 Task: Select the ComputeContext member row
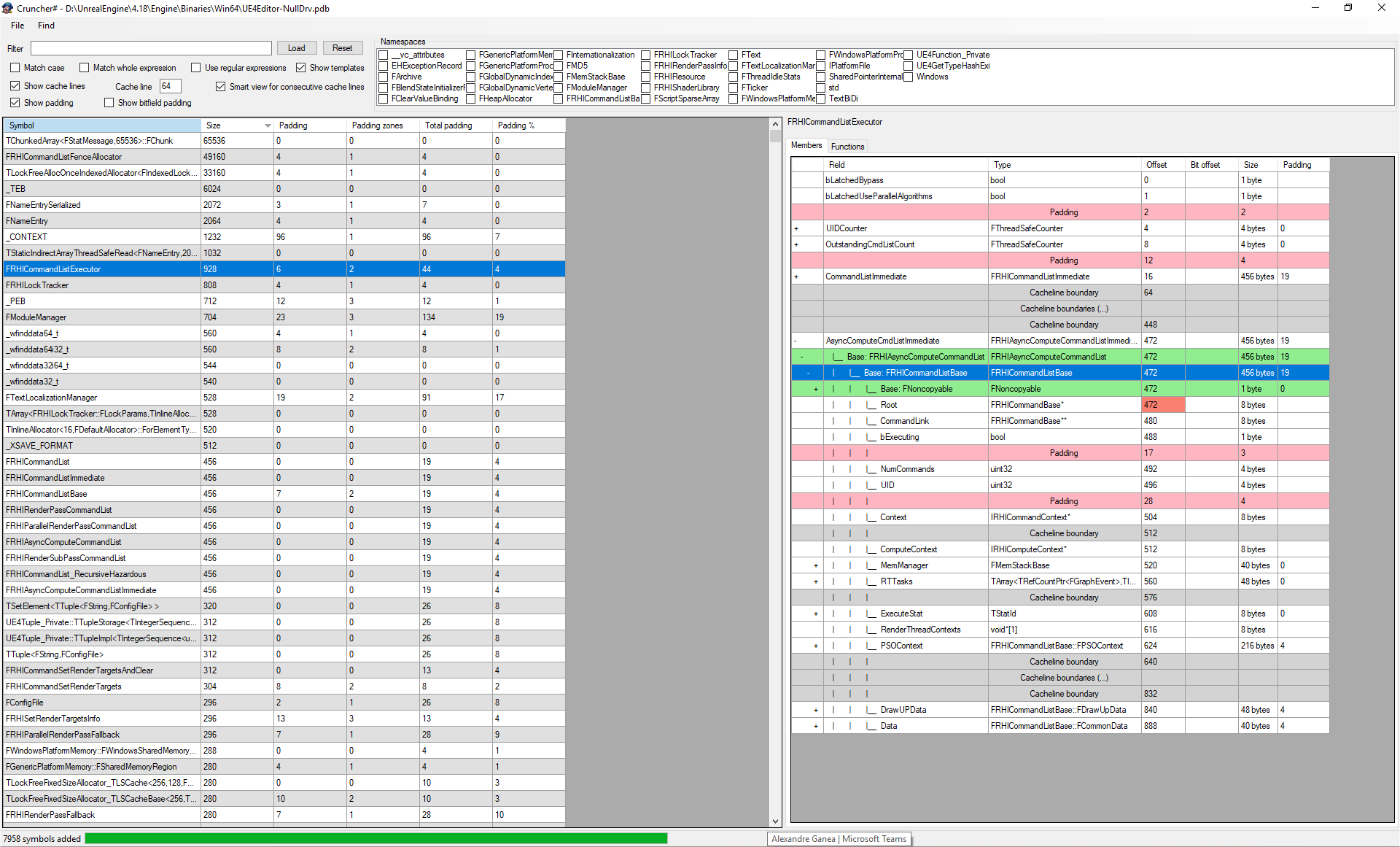coord(1060,549)
